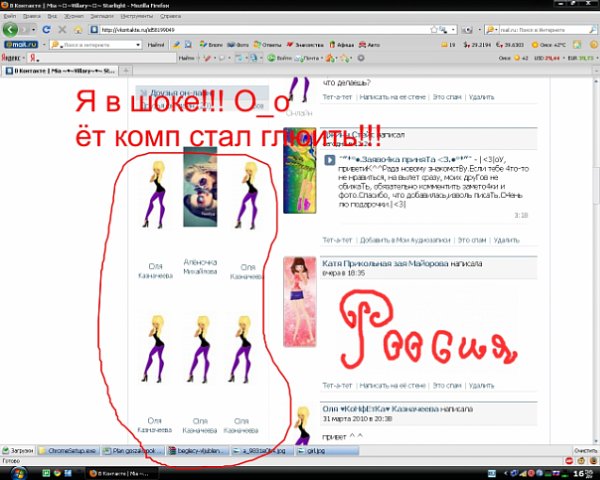
Task: Open the Файл menu
Action: (x=10, y=17)
